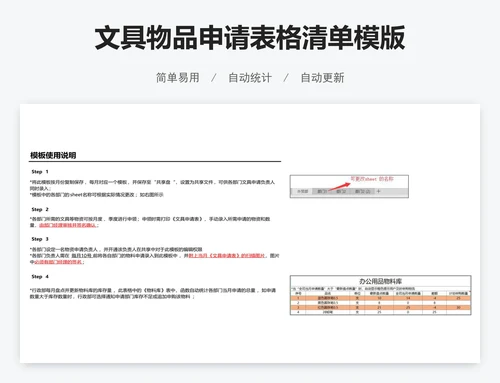500x383 pixels.
Task: Click the 可更改sheet的名称 red annotation text
Action: click(x=372, y=179)
